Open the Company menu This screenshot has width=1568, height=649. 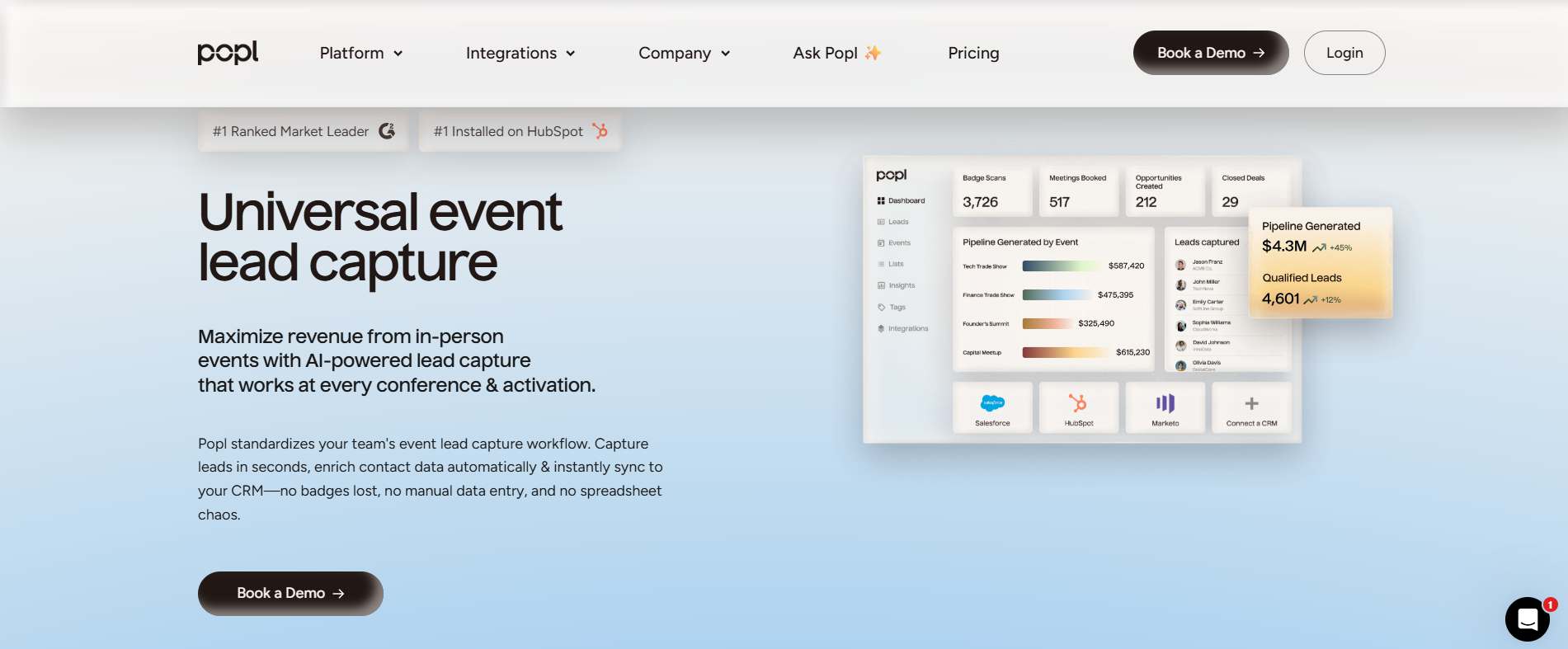[x=685, y=53]
